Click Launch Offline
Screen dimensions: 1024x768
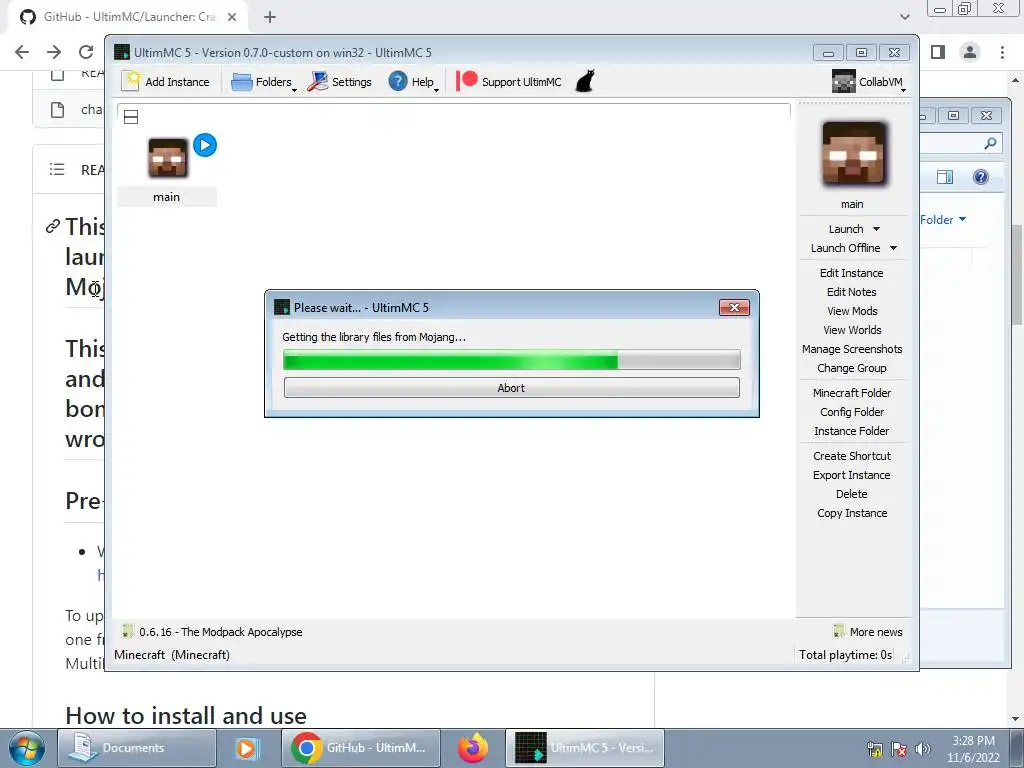pyautogui.click(x=845, y=248)
